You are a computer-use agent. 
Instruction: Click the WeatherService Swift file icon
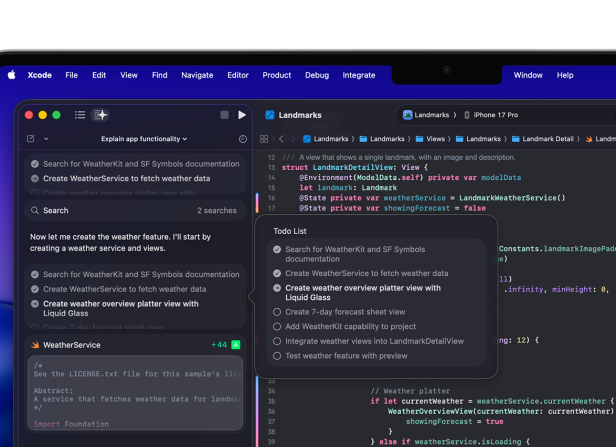click(x=35, y=345)
